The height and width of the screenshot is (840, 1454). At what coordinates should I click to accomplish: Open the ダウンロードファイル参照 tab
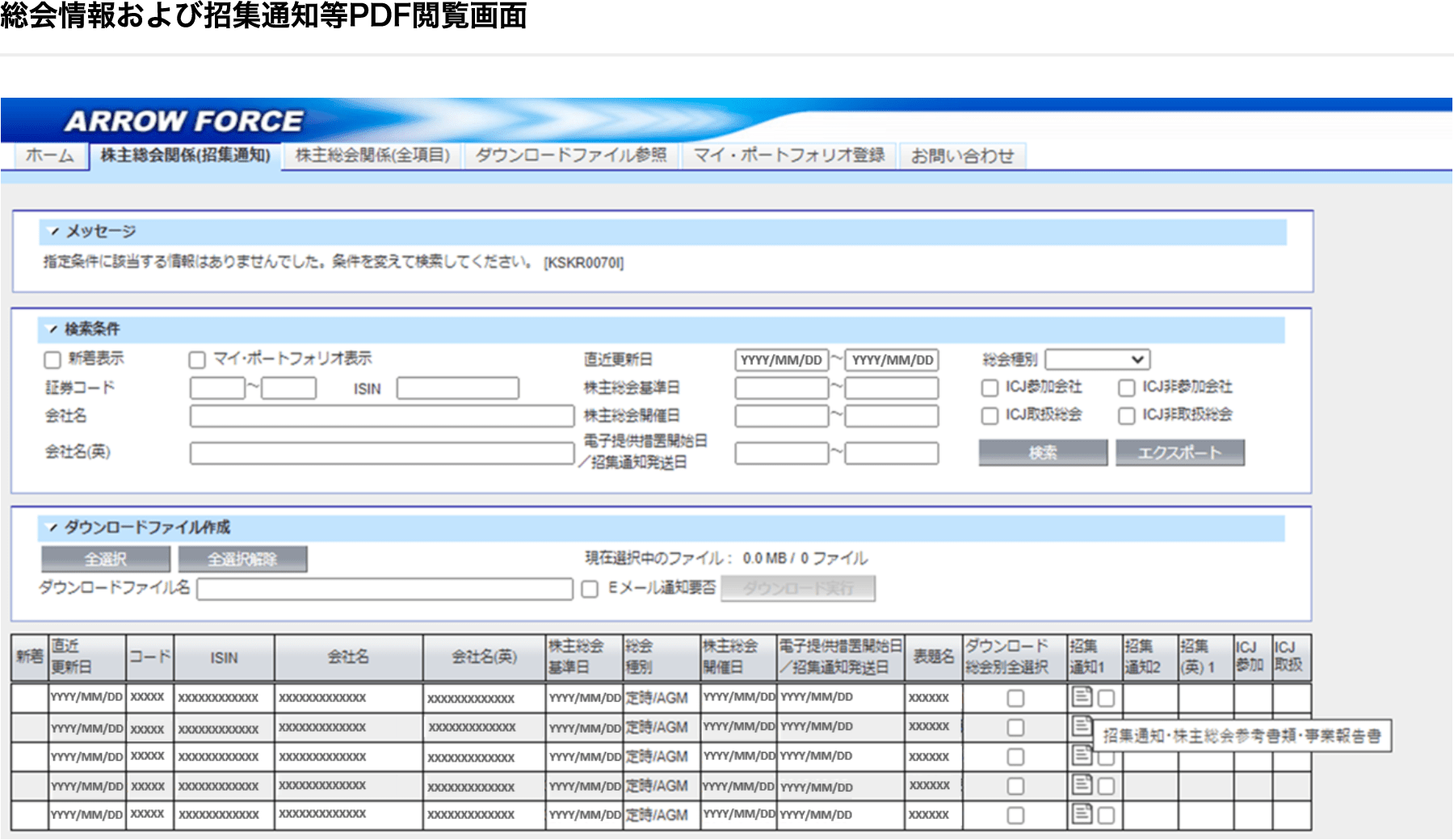[571, 156]
